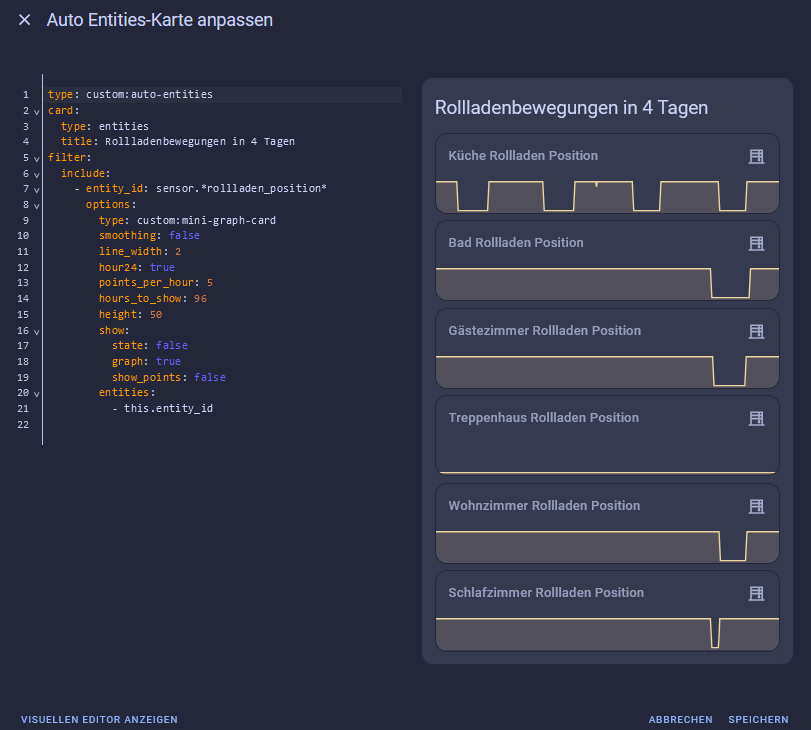The image size is (811, 730).
Task: Click VISUELLEN EDITOR ANZEIGEN button
Action: click(x=99, y=719)
